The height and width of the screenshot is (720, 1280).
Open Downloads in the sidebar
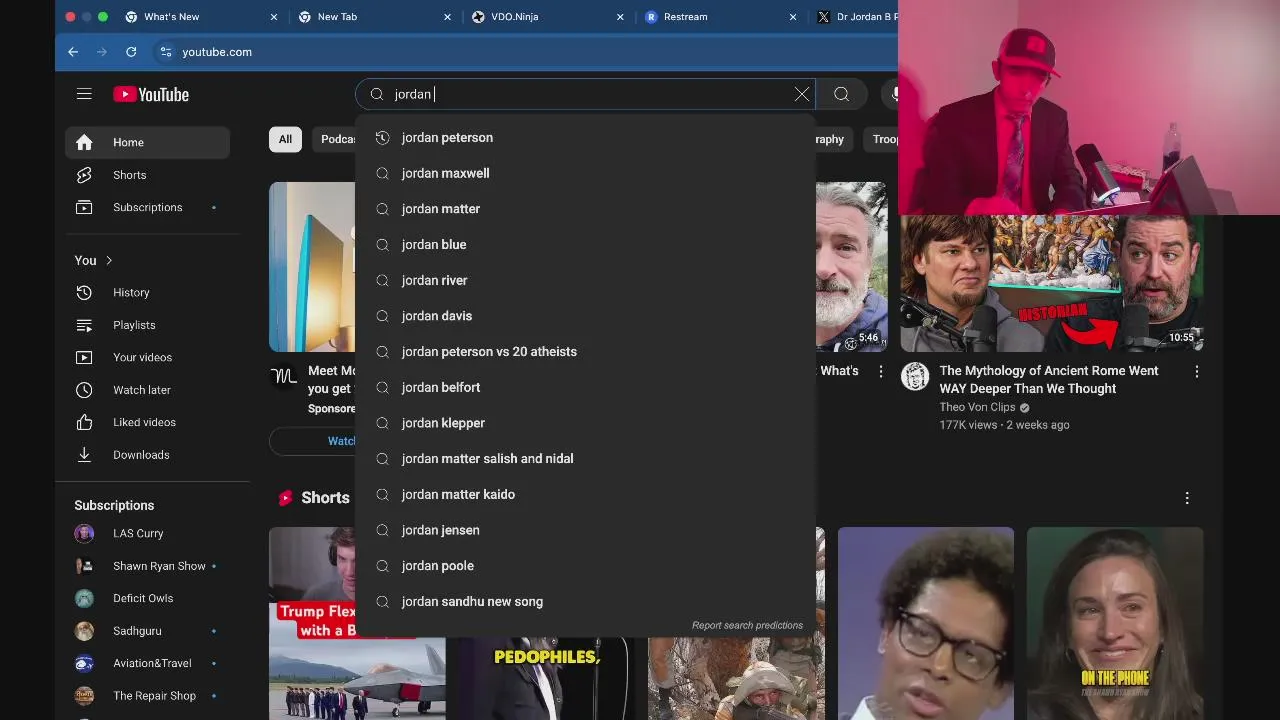click(x=148, y=455)
